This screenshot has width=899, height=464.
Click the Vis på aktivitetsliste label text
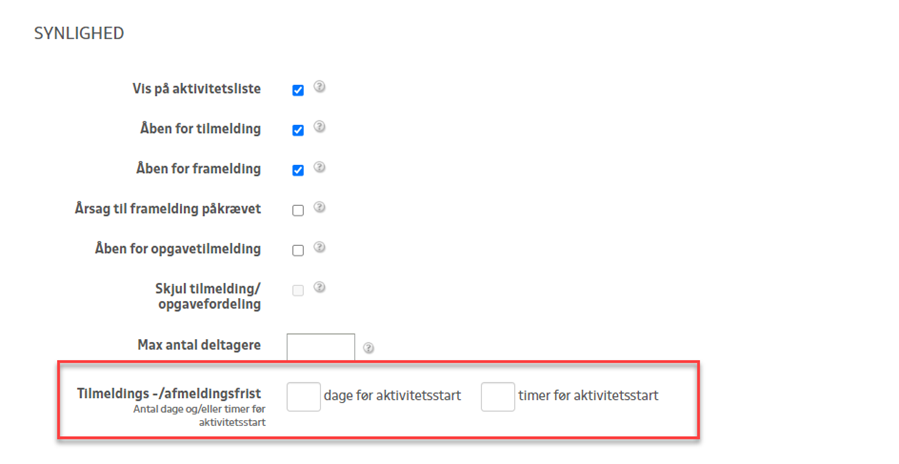(x=196, y=89)
